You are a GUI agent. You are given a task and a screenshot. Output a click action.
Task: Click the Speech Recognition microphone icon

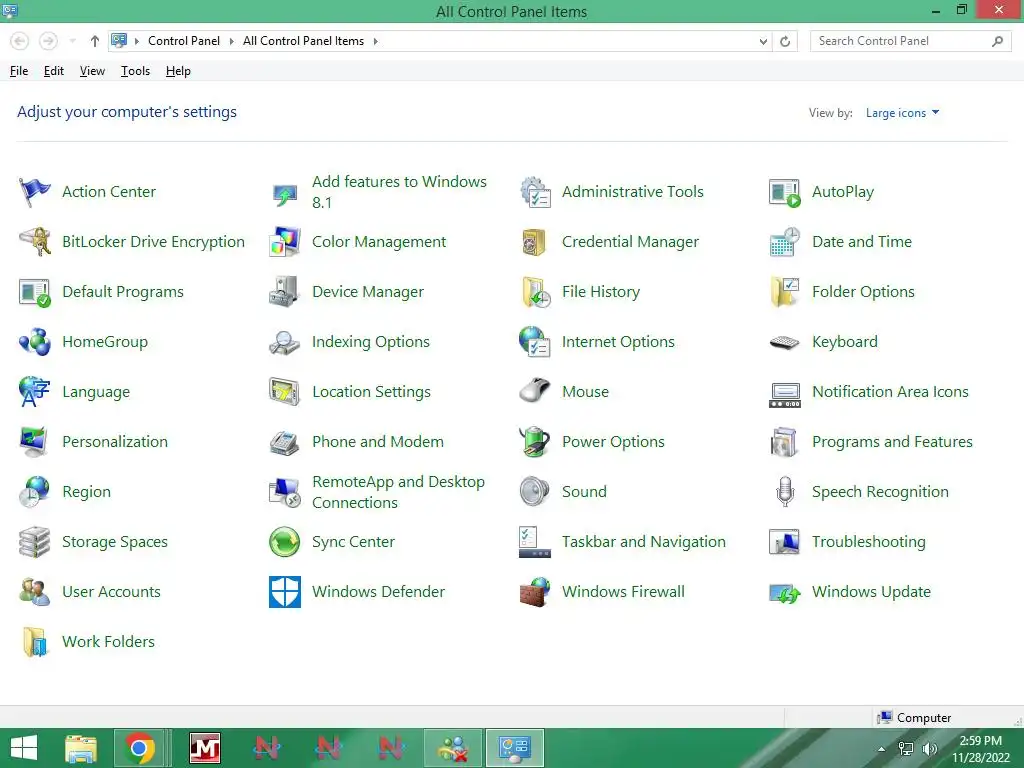[x=785, y=492]
